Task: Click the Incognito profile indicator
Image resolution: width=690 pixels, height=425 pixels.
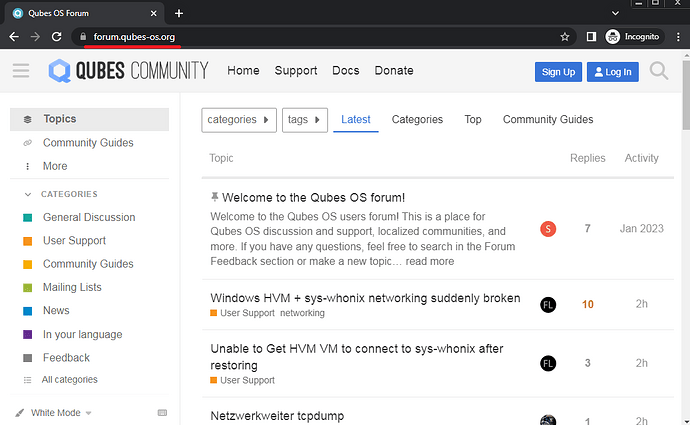Action: (x=632, y=37)
